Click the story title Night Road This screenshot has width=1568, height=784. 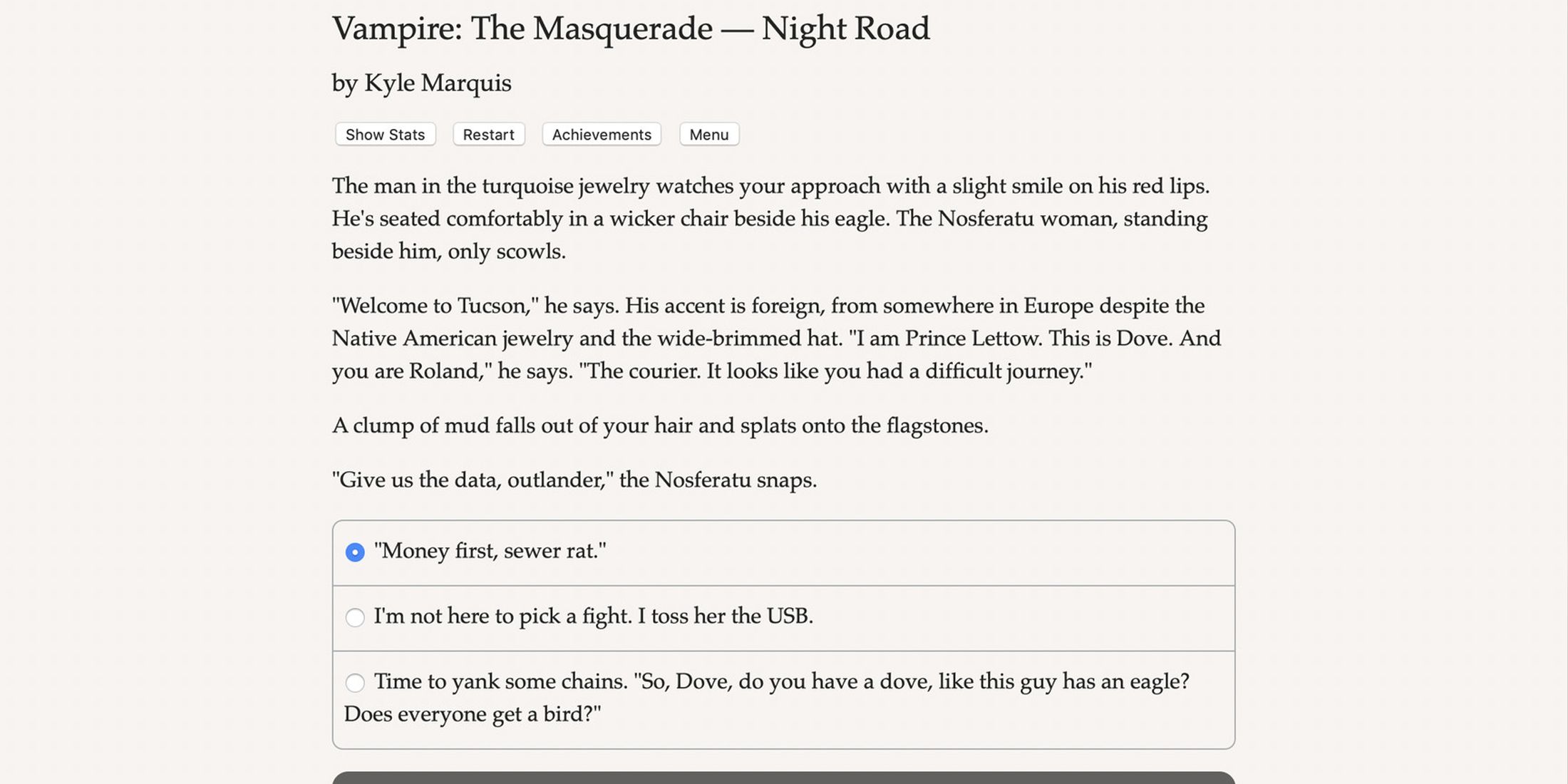pyautogui.click(x=630, y=29)
